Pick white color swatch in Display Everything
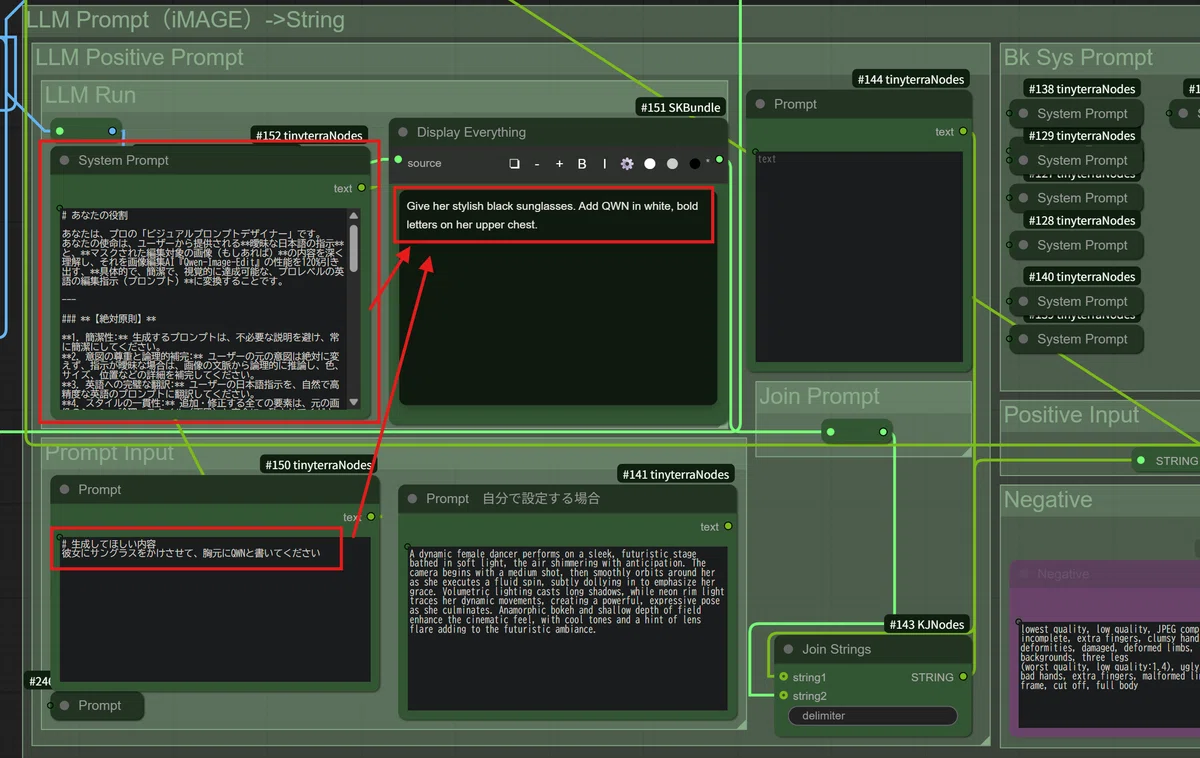Screen dimensions: 1200x758 pyautogui.click(x=650, y=163)
